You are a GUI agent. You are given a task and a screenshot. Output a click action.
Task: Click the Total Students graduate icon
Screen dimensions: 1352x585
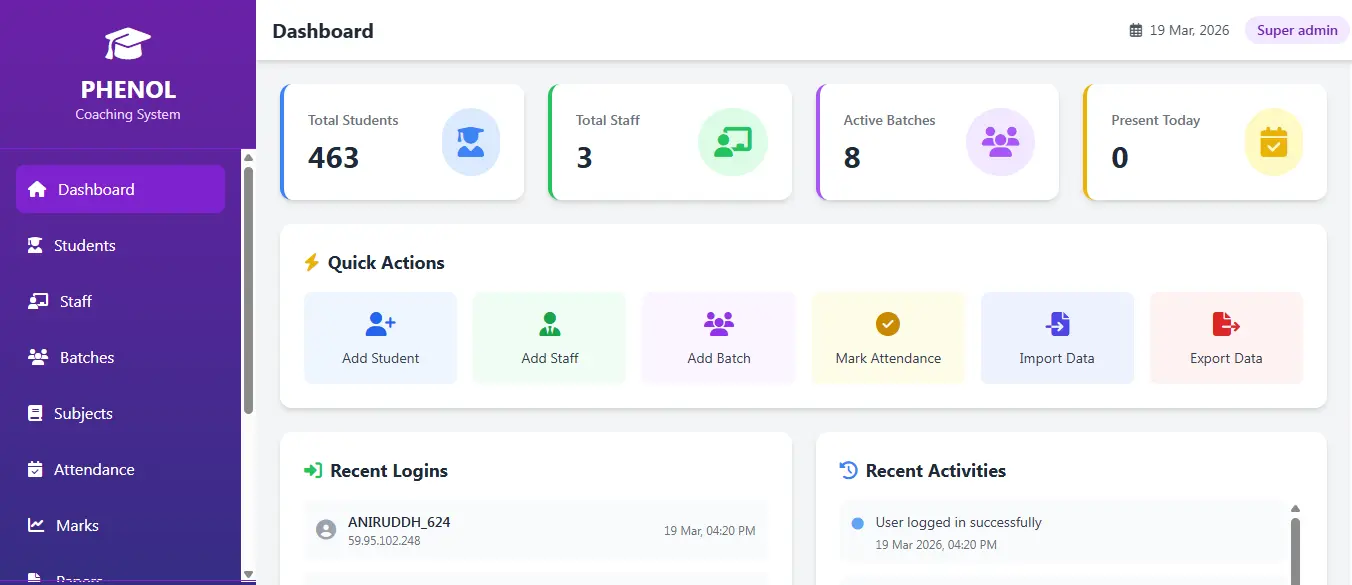(x=470, y=142)
